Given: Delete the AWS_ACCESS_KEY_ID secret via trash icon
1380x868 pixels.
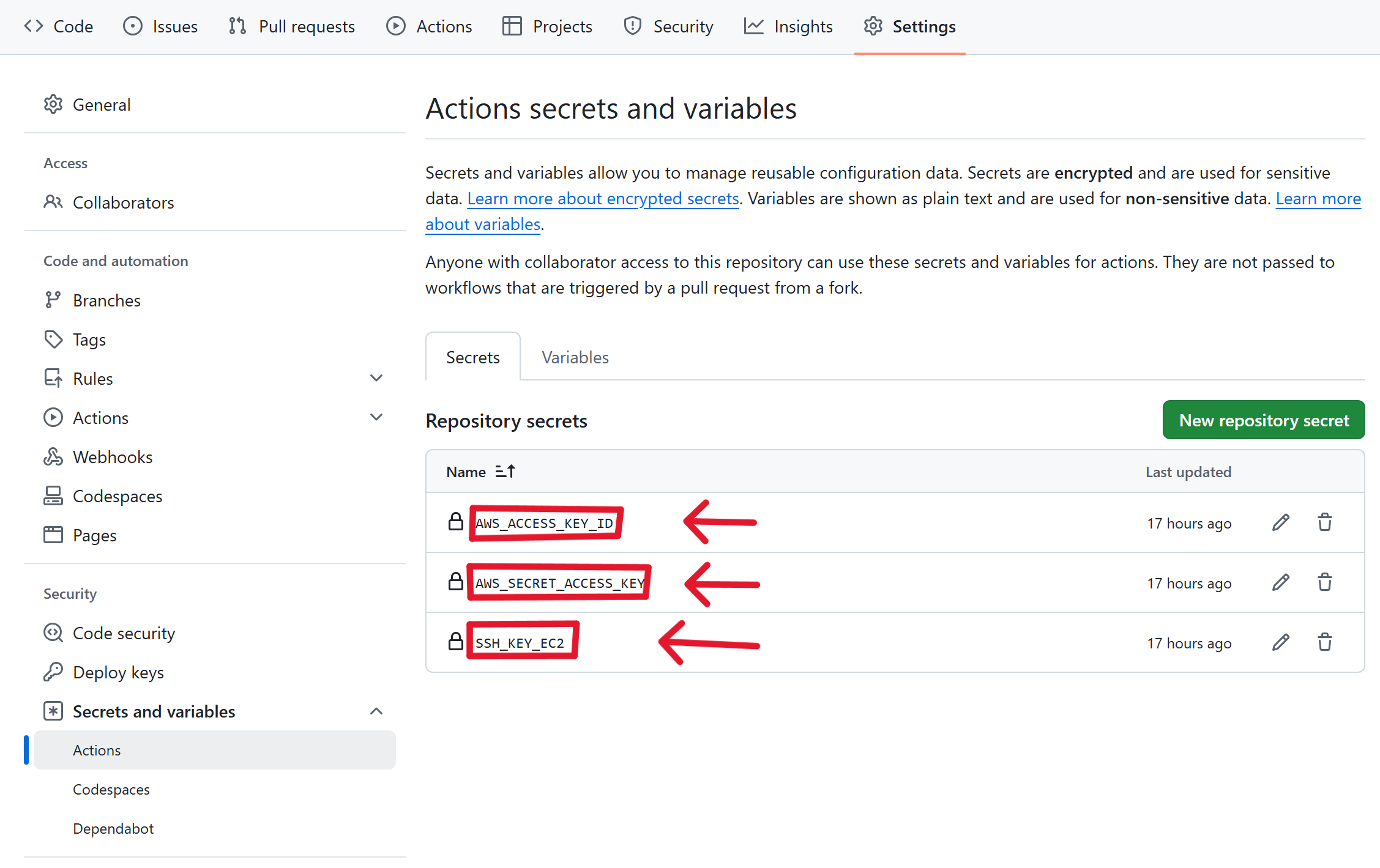Looking at the screenshot, I should point(1324,522).
